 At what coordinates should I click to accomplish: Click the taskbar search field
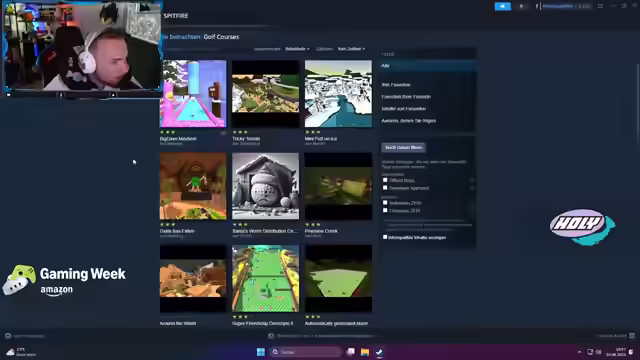click(305, 352)
